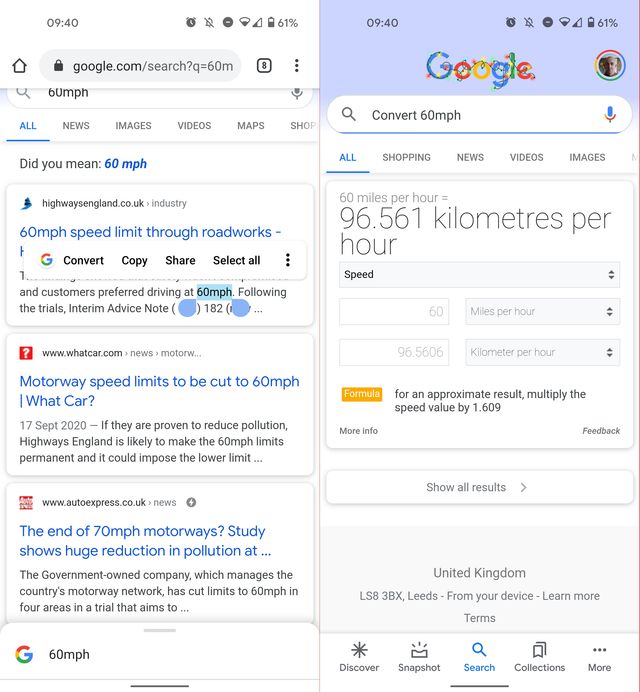Open the Miles per hour unit dropdown

click(x=542, y=312)
